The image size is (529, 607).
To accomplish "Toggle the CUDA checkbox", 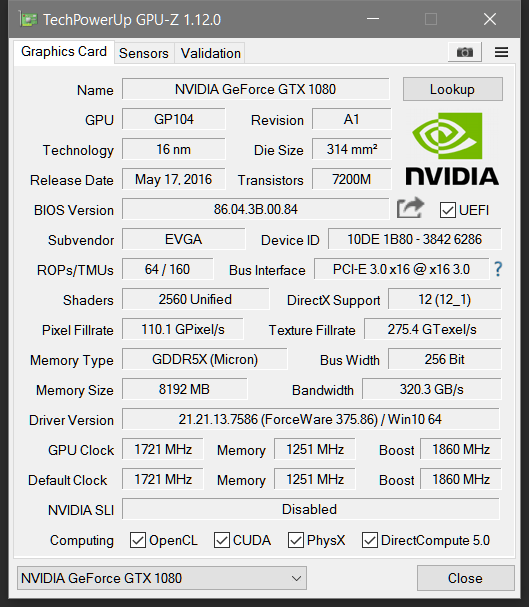I will tap(222, 540).
